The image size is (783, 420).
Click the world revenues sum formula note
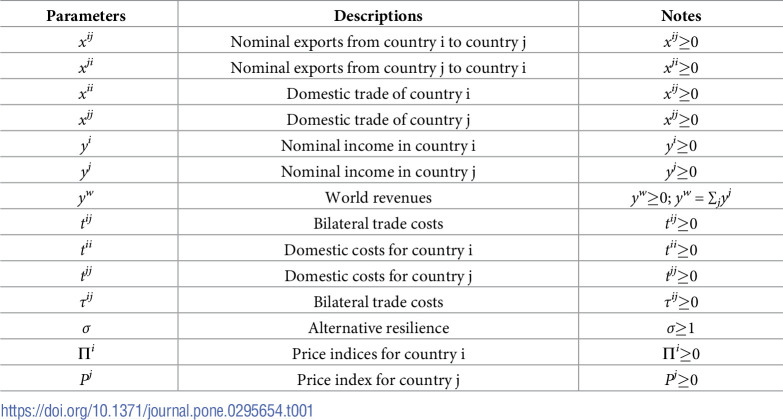pos(681,198)
